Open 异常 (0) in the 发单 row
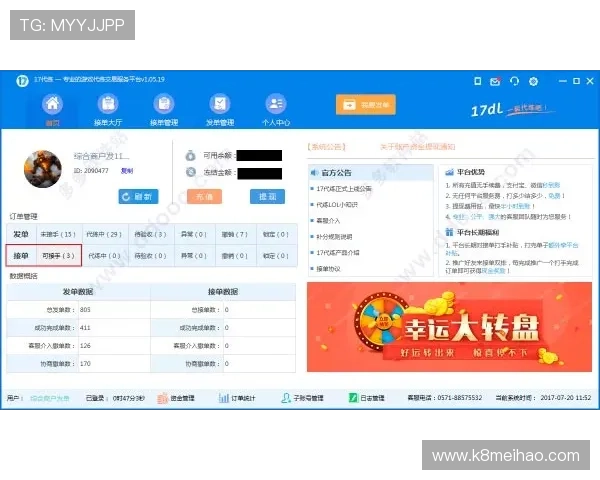The image size is (600, 480). point(194,234)
